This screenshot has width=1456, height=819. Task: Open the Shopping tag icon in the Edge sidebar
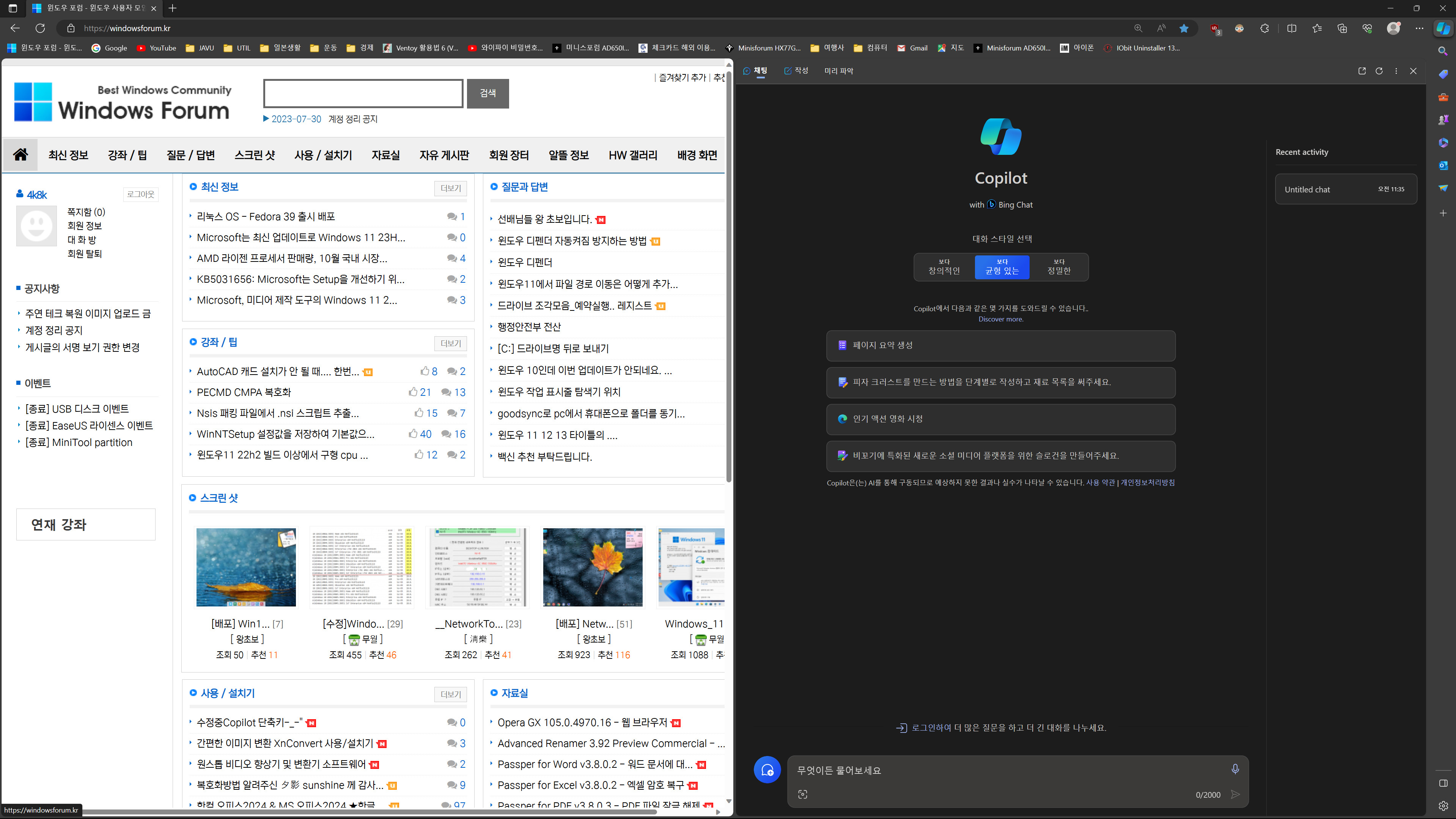click(1443, 74)
